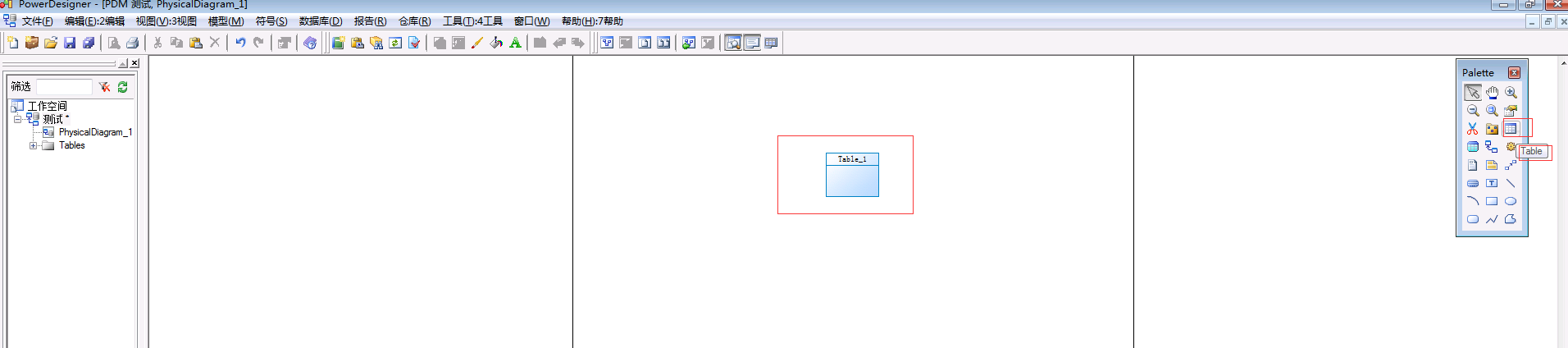Viewport: 1568px width, 348px height.
Task: Select the Table_1 symbol on the diagram
Action: [852, 175]
